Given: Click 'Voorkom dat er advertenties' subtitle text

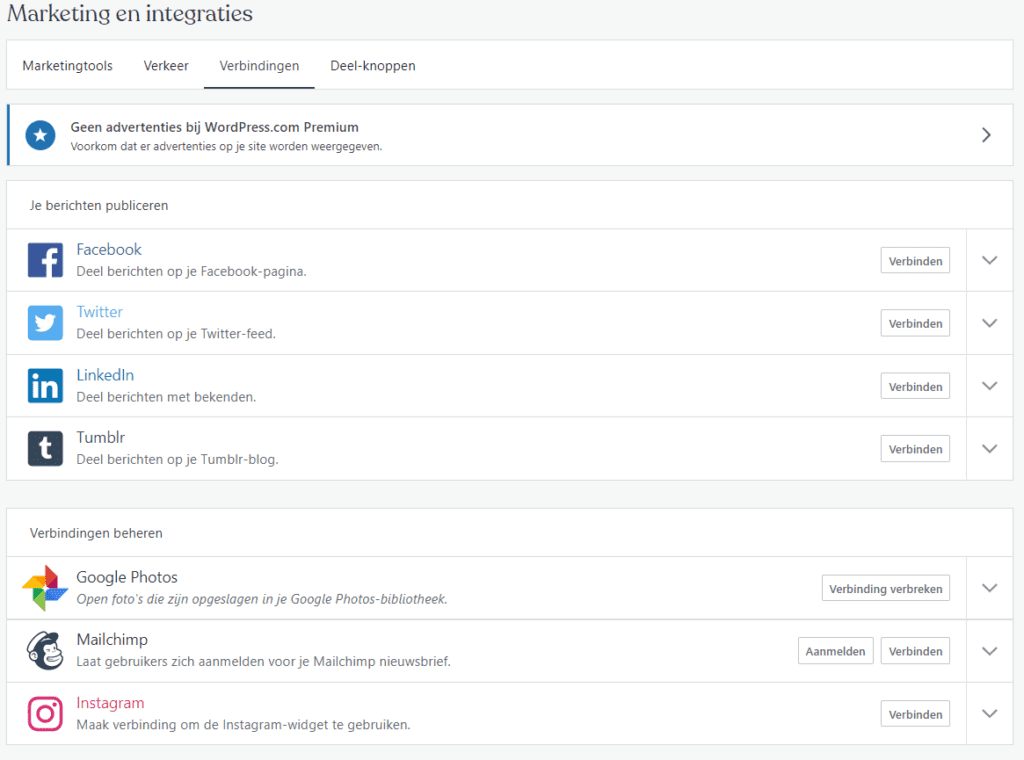Looking at the screenshot, I should click(226, 146).
